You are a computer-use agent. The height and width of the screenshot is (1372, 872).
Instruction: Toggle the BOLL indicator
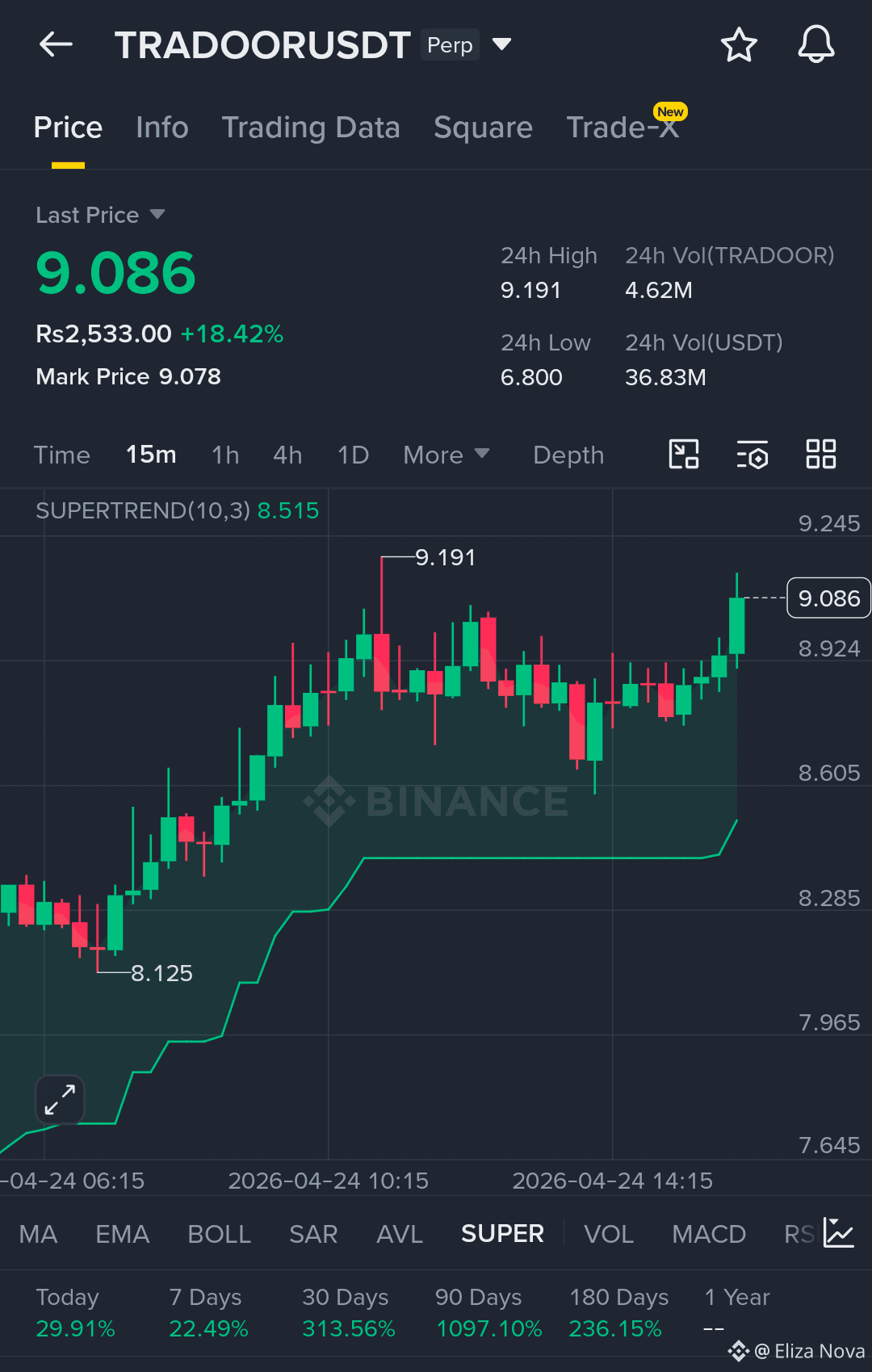coord(219,1234)
